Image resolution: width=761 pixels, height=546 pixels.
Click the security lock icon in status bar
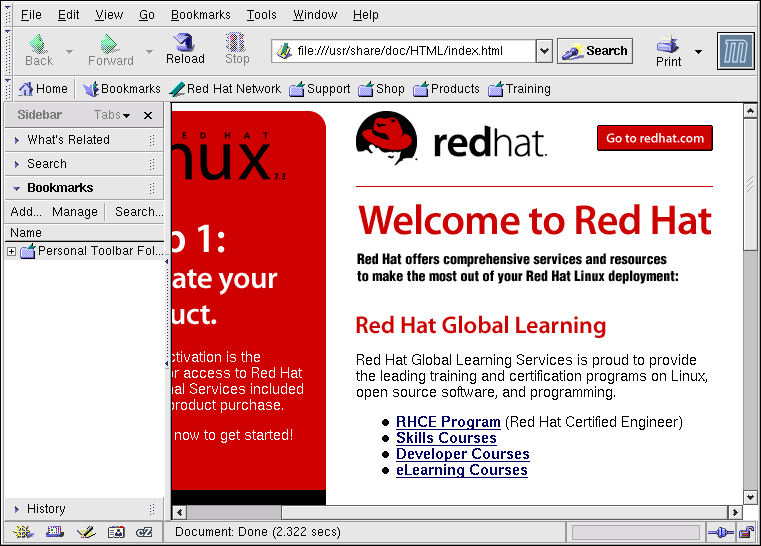click(746, 532)
